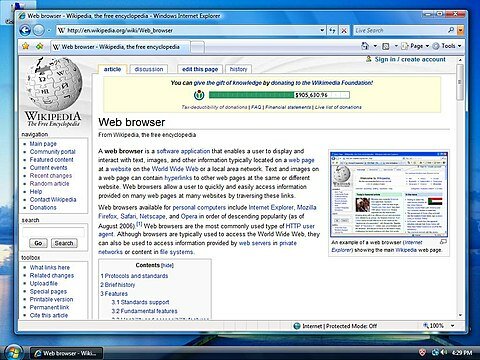The image size is (480, 360).
Task: Open the Donations navigation link
Action: click(x=43, y=207)
